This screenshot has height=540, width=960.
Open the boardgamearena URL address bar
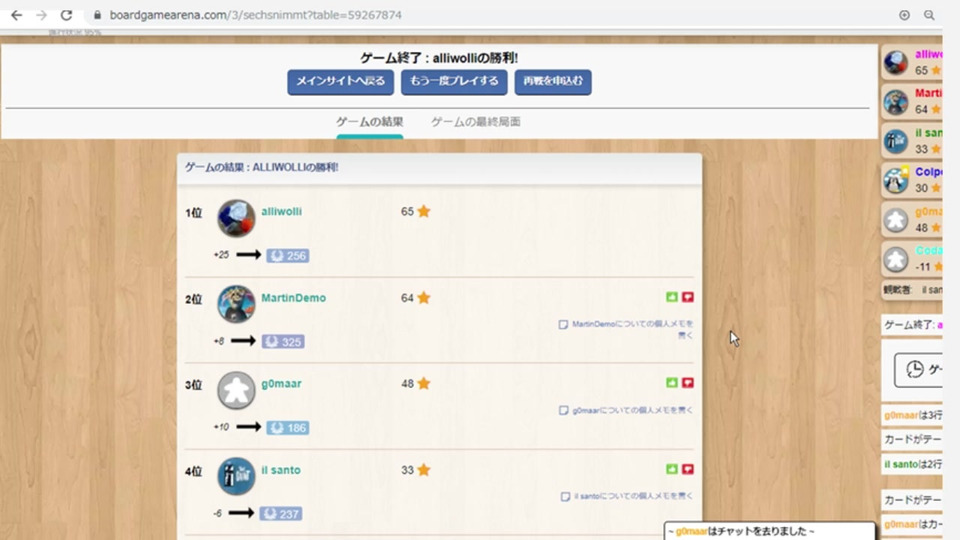coord(256,15)
